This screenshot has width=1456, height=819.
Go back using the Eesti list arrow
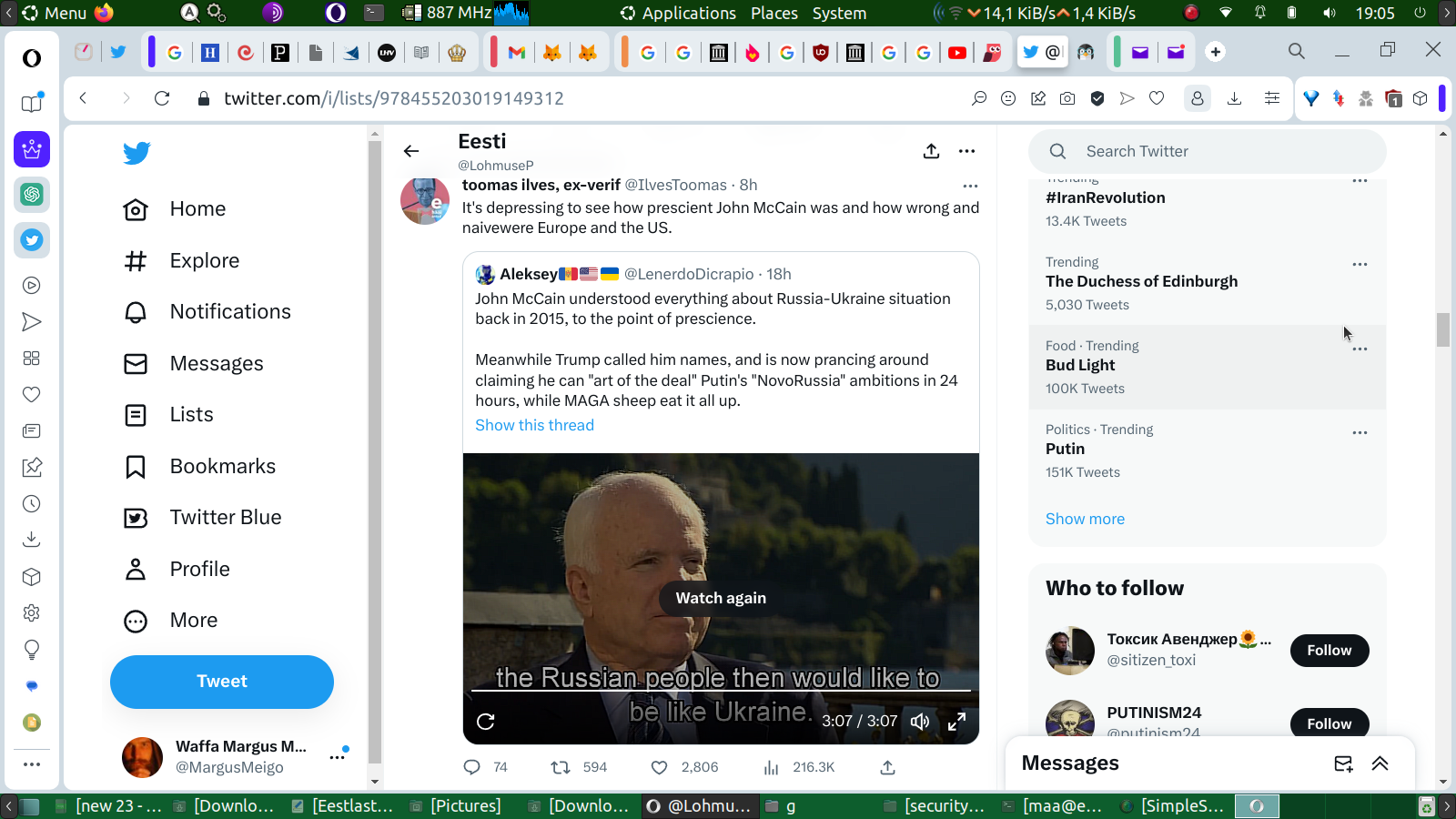[411, 151]
